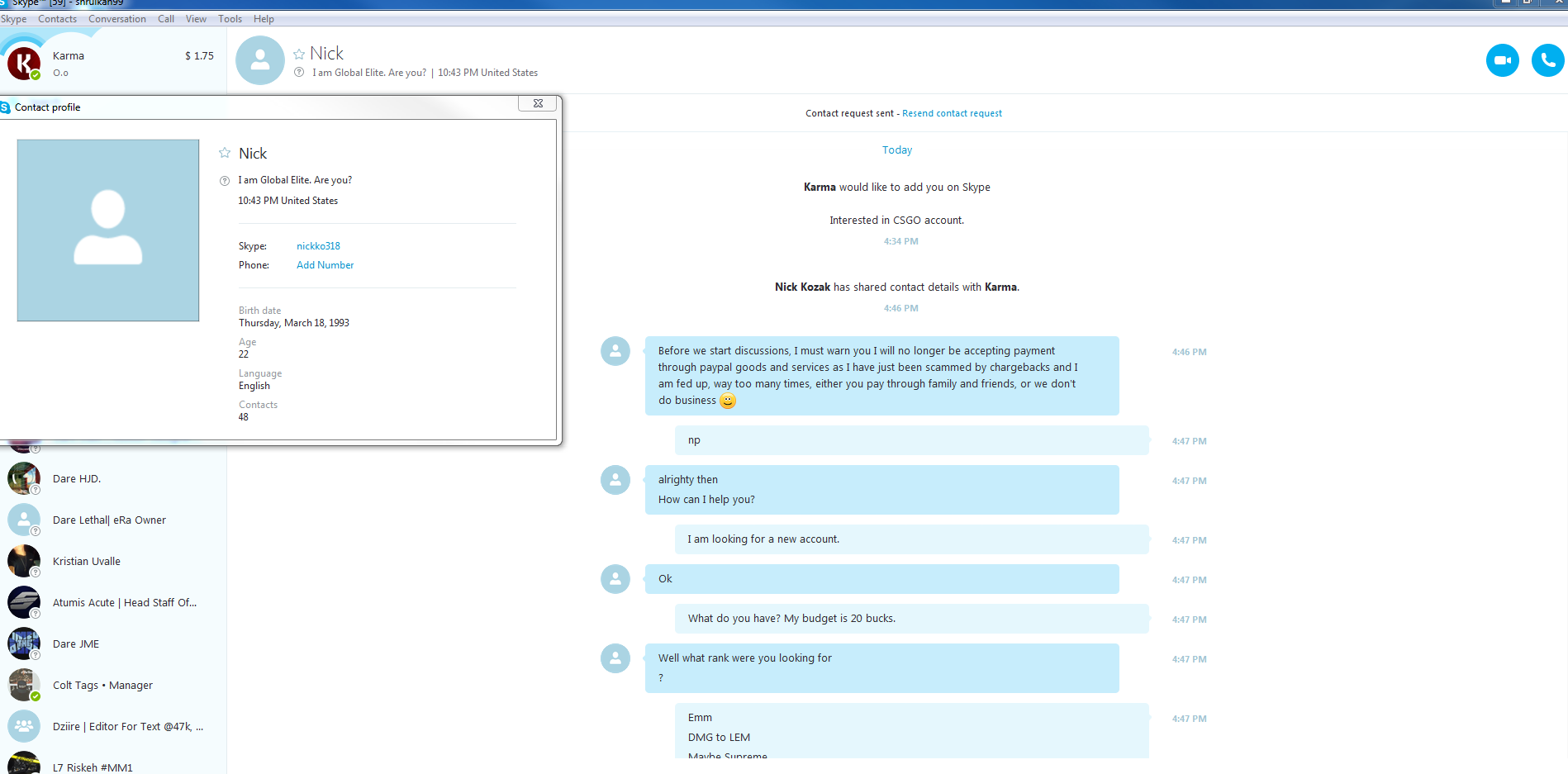This screenshot has width=1568, height=774.
Task: Select contact Dare JME
Action: 113,644
